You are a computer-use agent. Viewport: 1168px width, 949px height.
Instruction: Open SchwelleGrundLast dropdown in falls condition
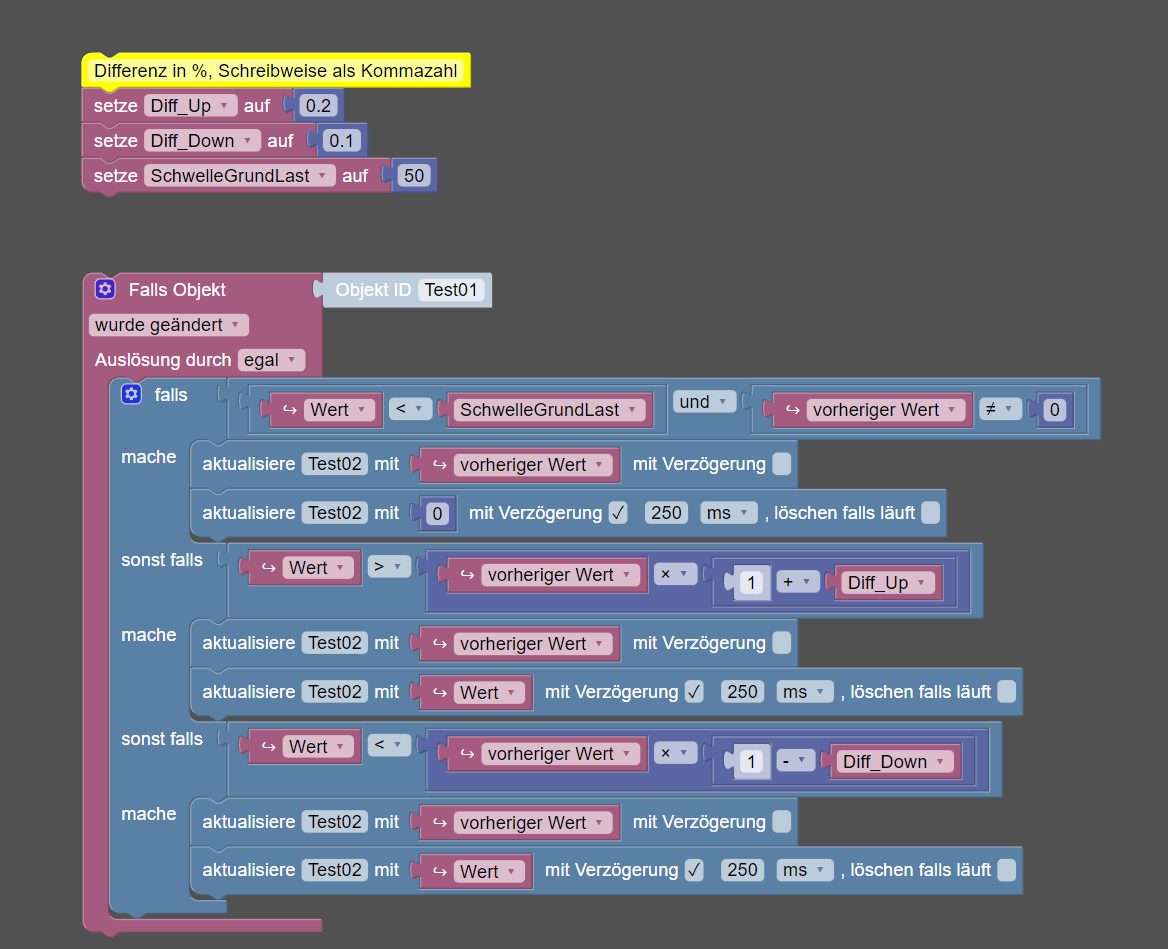click(548, 410)
